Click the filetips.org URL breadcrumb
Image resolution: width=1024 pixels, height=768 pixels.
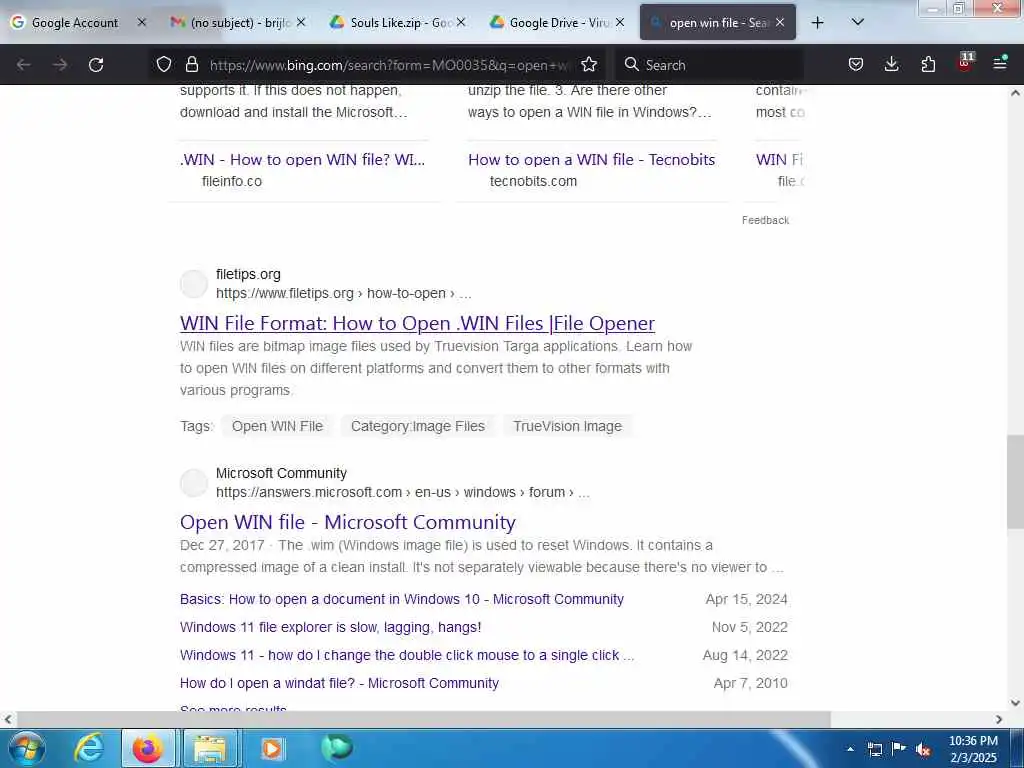click(x=344, y=293)
